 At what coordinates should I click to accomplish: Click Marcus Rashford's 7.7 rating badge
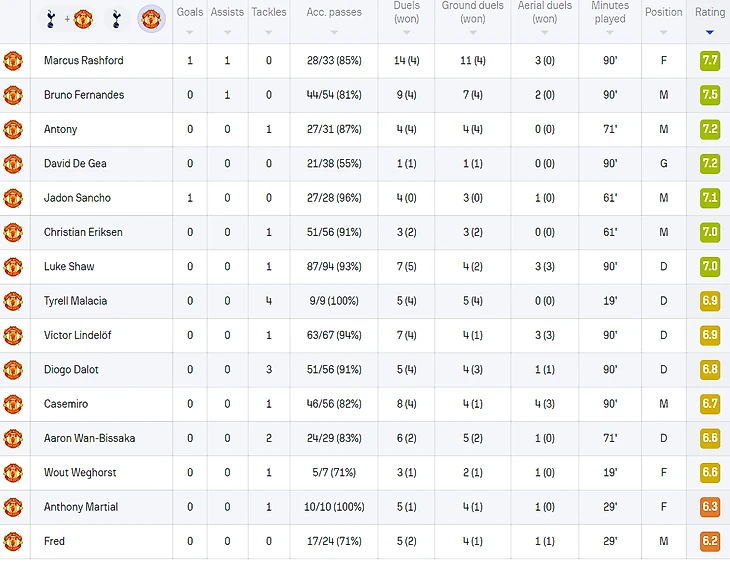click(x=710, y=61)
